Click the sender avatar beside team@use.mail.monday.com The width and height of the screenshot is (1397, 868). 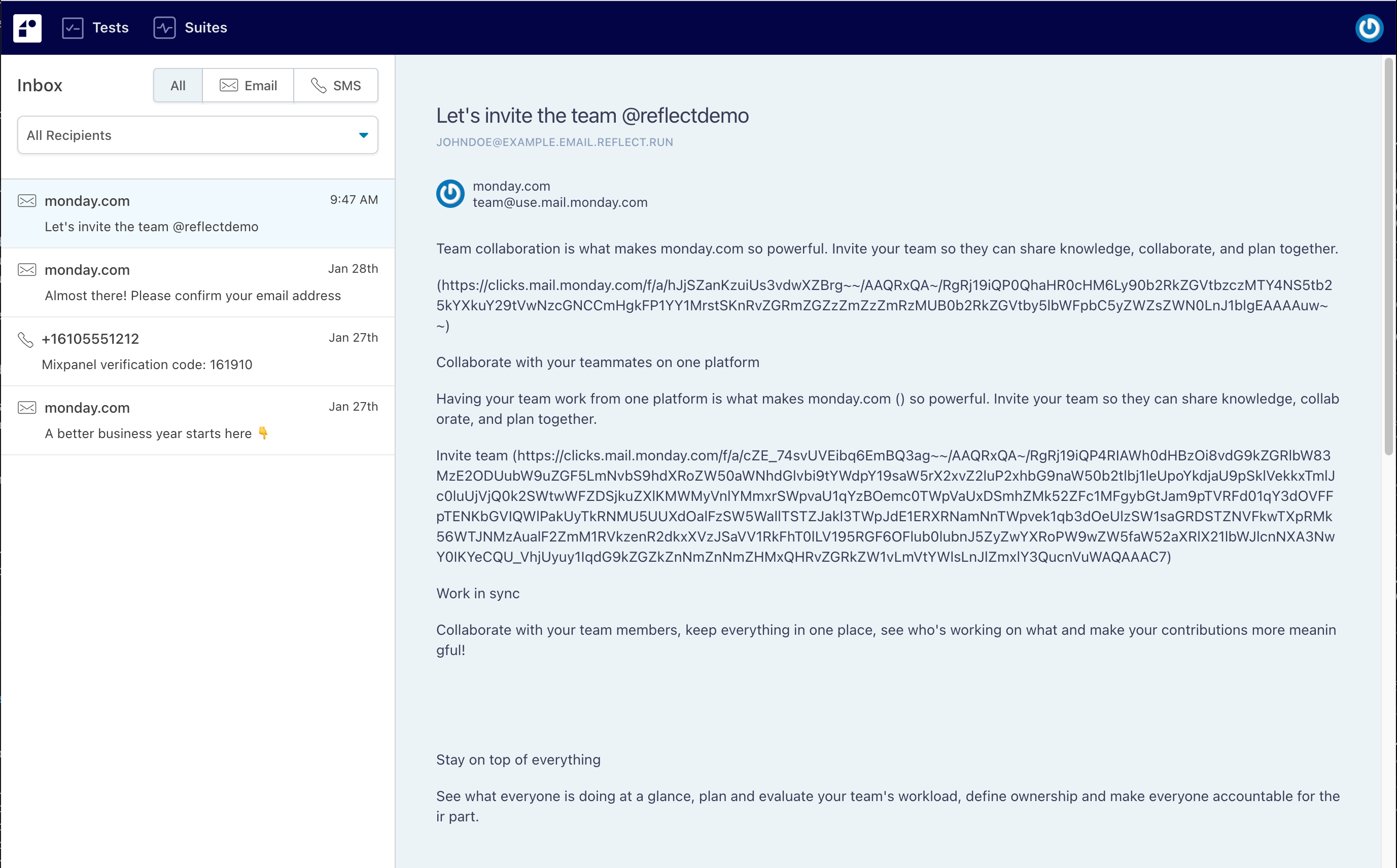pos(450,194)
